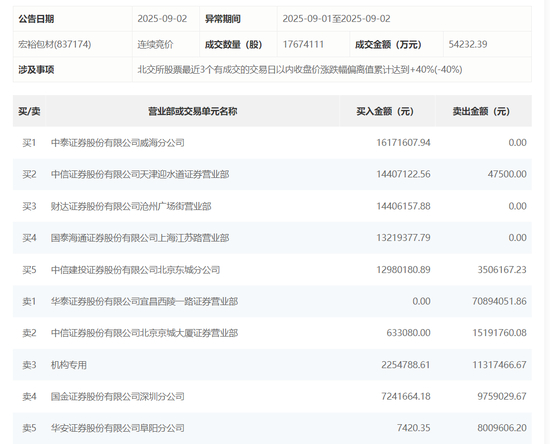Click 华安证券阜阳分公司 entry
The image size is (550, 444).
[x=118, y=428]
